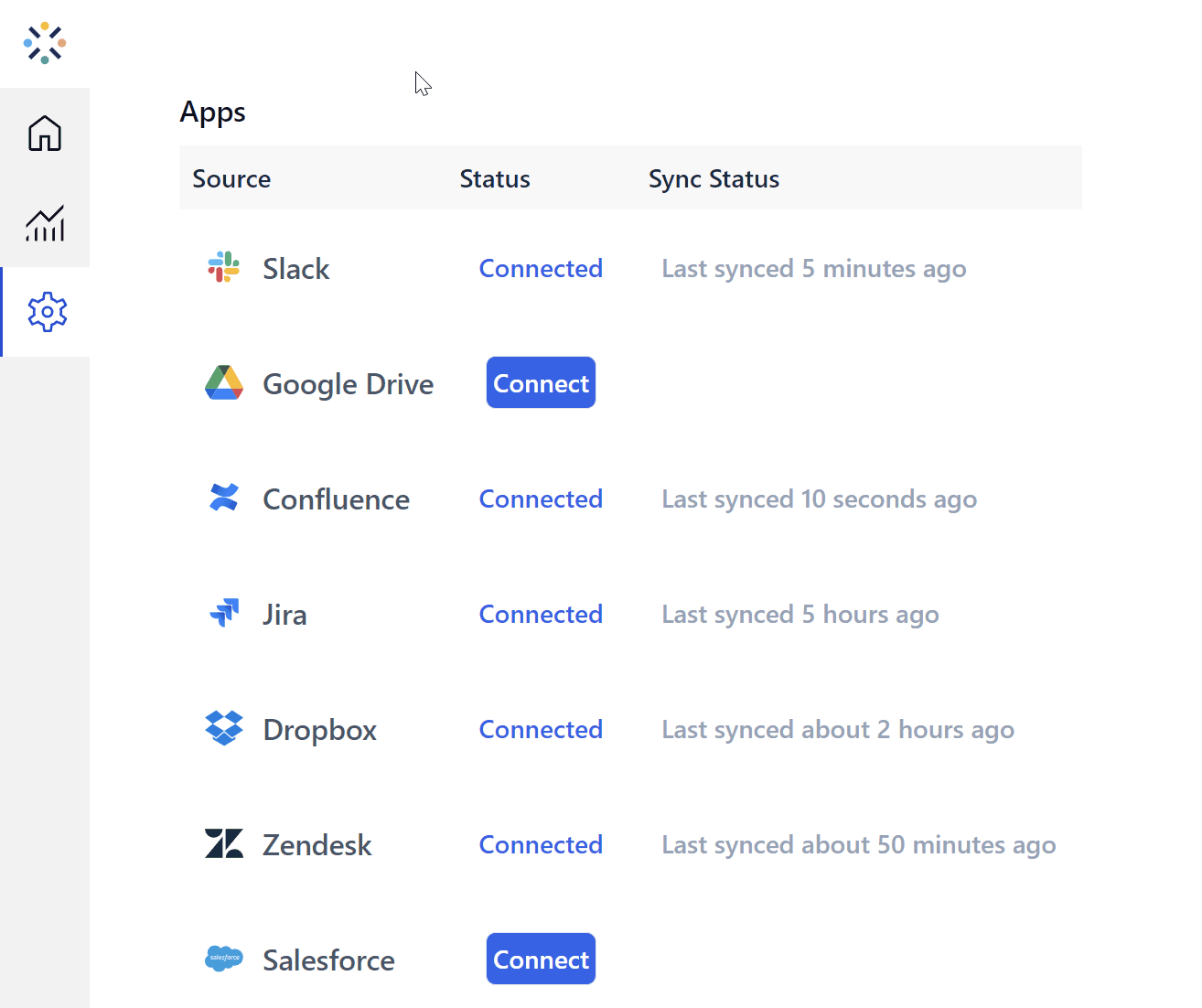Click Slack's Connected status link
The image size is (1202, 1008).
(x=541, y=268)
